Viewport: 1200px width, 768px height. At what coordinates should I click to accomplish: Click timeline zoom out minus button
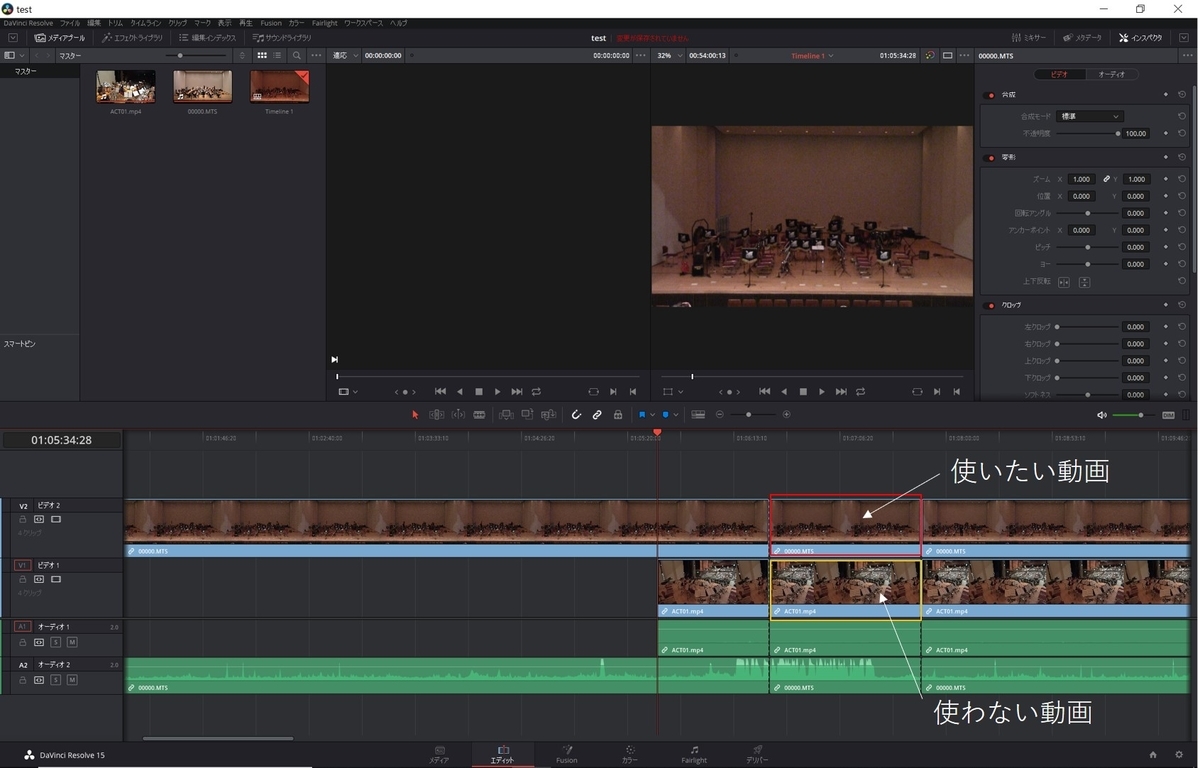click(720, 414)
